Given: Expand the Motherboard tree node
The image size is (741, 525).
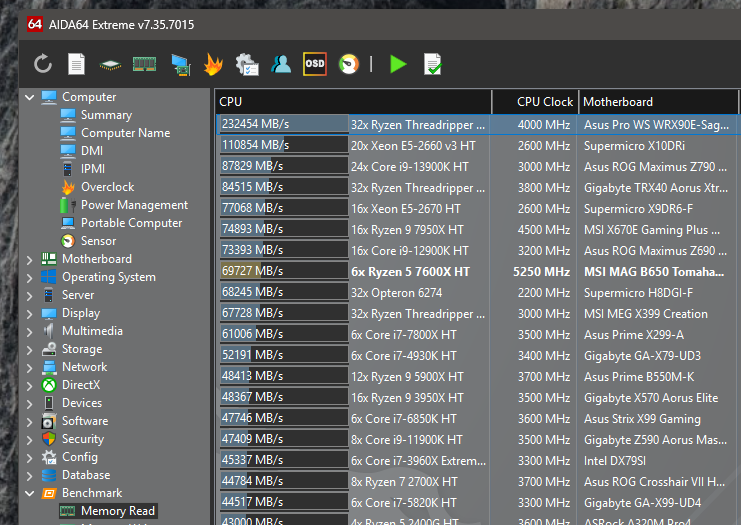Looking at the screenshot, I should click(30, 259).
